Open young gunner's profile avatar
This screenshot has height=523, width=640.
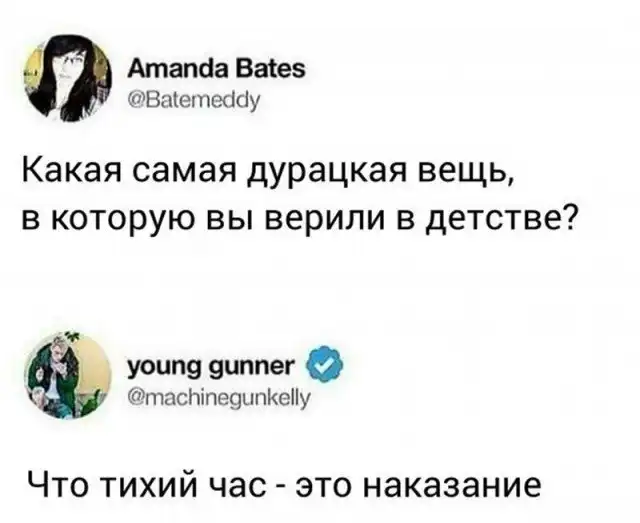tap(67, 376)
